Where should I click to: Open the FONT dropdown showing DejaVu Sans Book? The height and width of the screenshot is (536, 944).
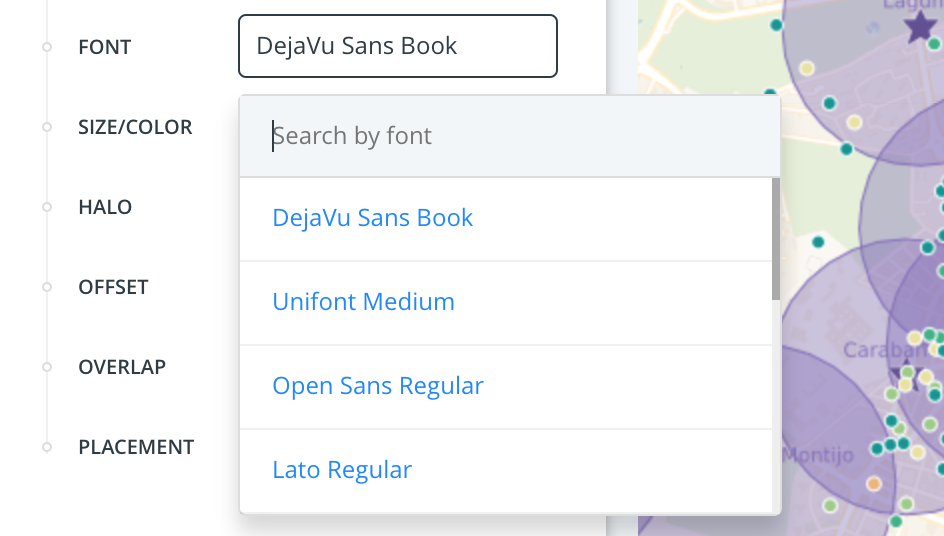(x=398, y=46)
